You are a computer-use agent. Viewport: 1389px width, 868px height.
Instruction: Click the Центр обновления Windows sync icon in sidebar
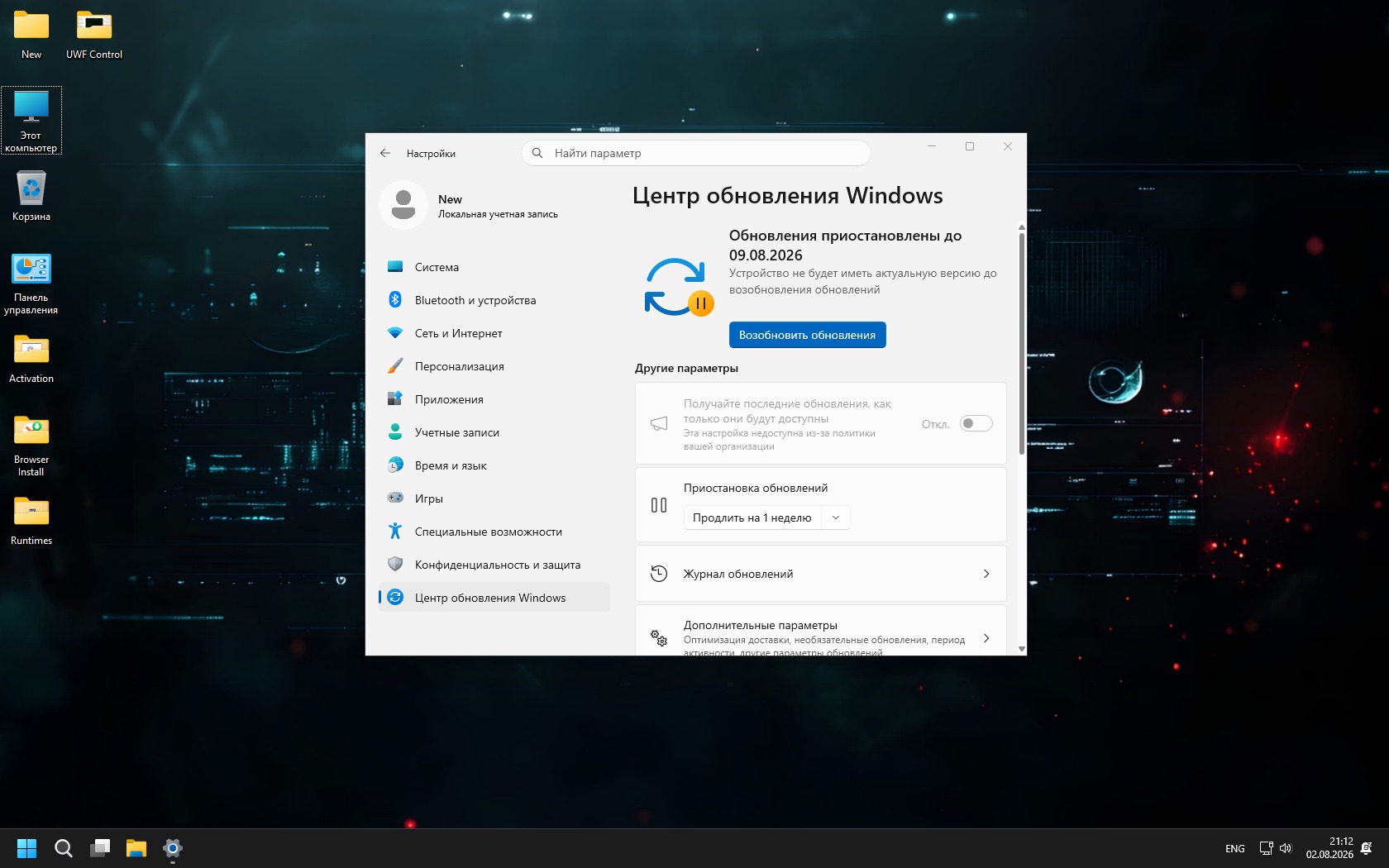click(395, 598)
